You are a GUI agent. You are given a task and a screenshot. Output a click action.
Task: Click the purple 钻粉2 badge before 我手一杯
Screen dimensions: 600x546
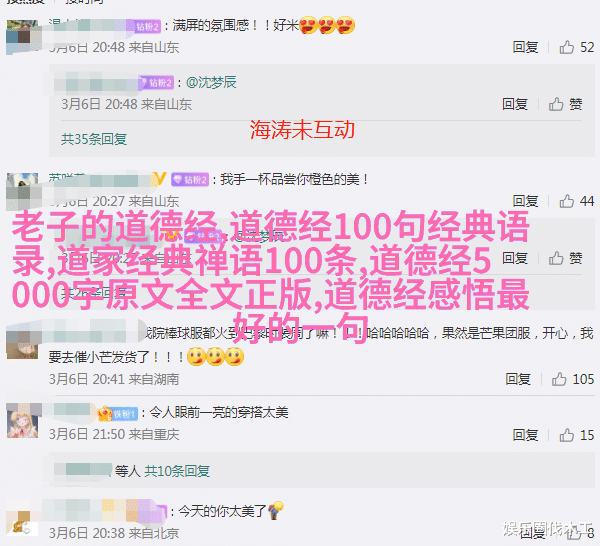(190, 179)
